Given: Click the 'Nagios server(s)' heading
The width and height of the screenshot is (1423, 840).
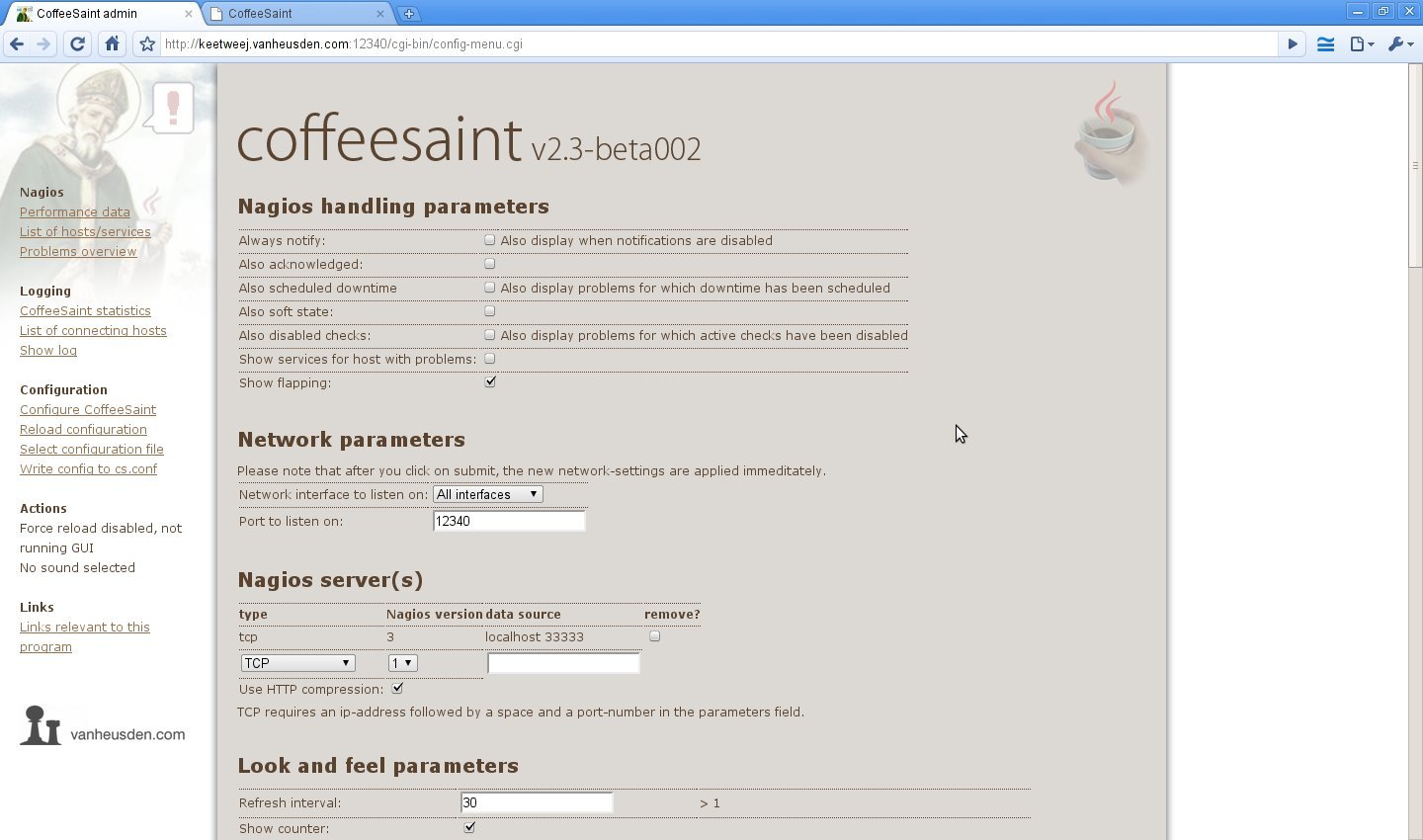Looking at the screenshot, I should tap(330, 580).
